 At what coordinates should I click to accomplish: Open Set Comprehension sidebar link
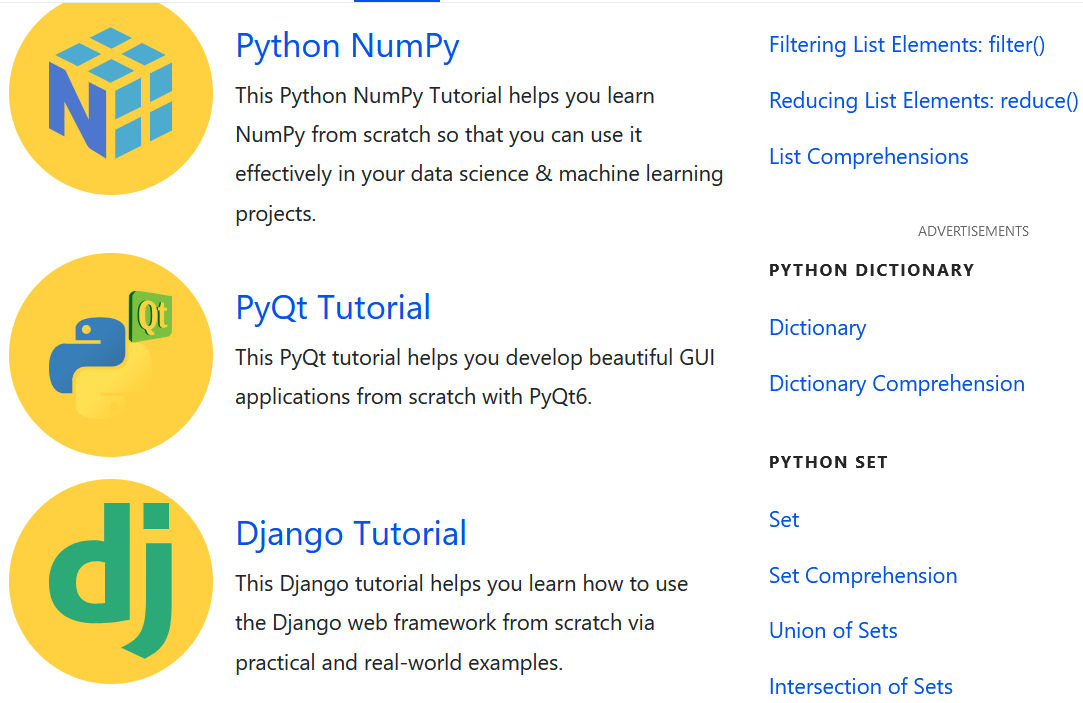pyautogui.click(x=863, y=575)
